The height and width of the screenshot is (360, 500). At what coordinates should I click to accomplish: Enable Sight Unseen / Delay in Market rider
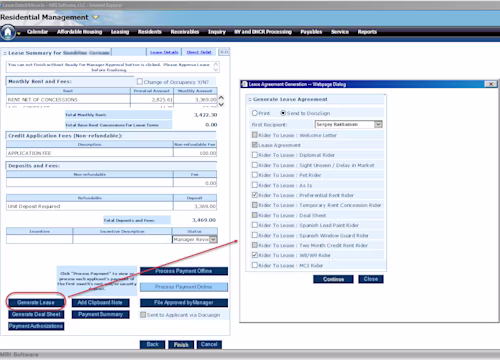pyautogui.click(x=255, y=165)
